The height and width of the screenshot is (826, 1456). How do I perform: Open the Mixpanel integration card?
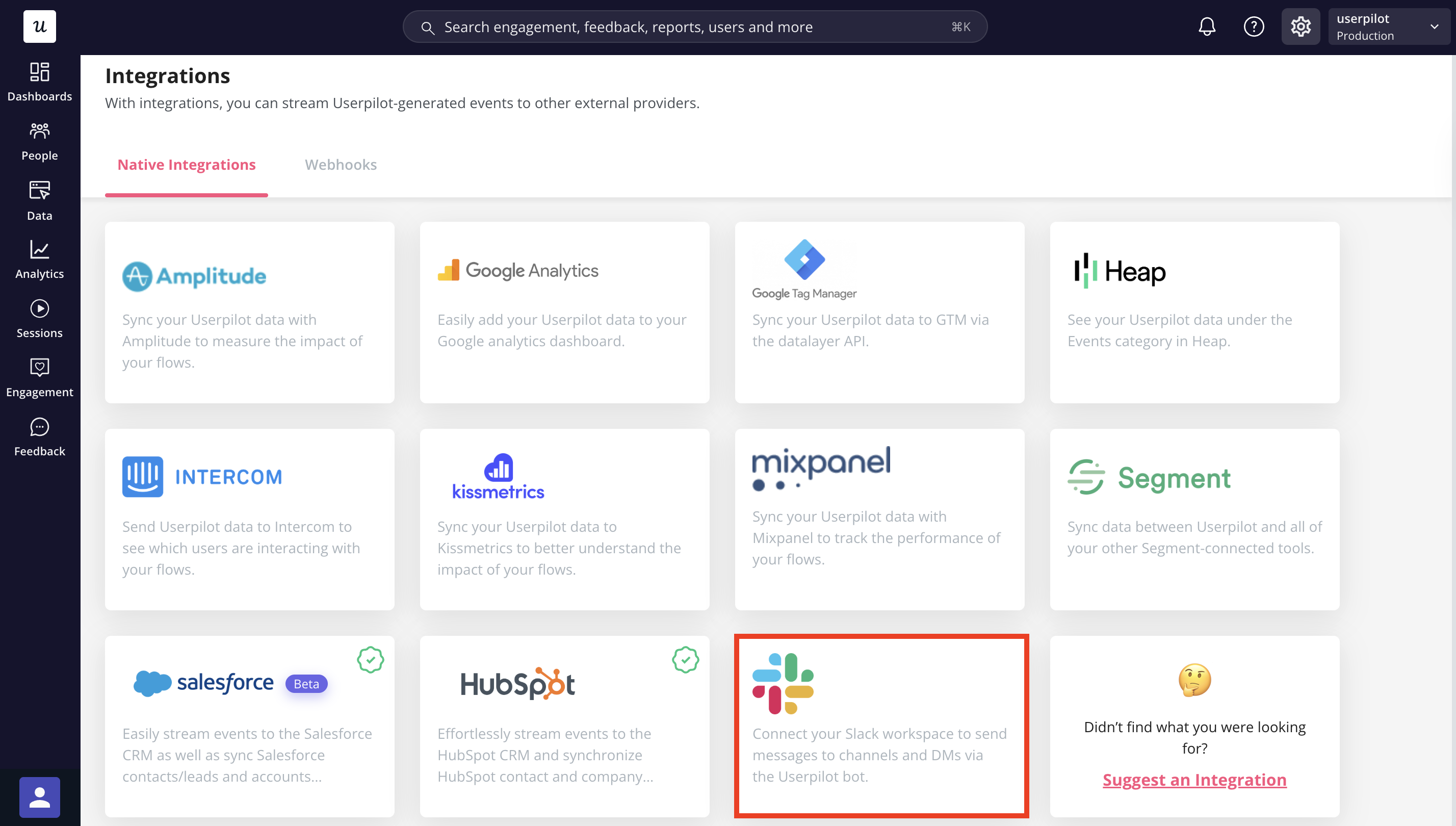[879, 519]
